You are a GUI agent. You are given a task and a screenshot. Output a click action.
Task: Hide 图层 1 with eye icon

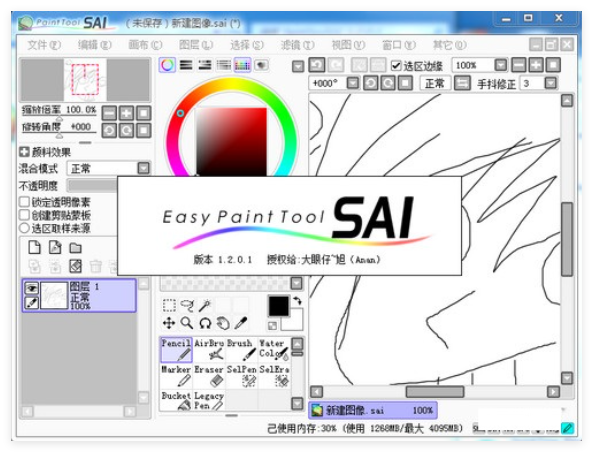31,289
